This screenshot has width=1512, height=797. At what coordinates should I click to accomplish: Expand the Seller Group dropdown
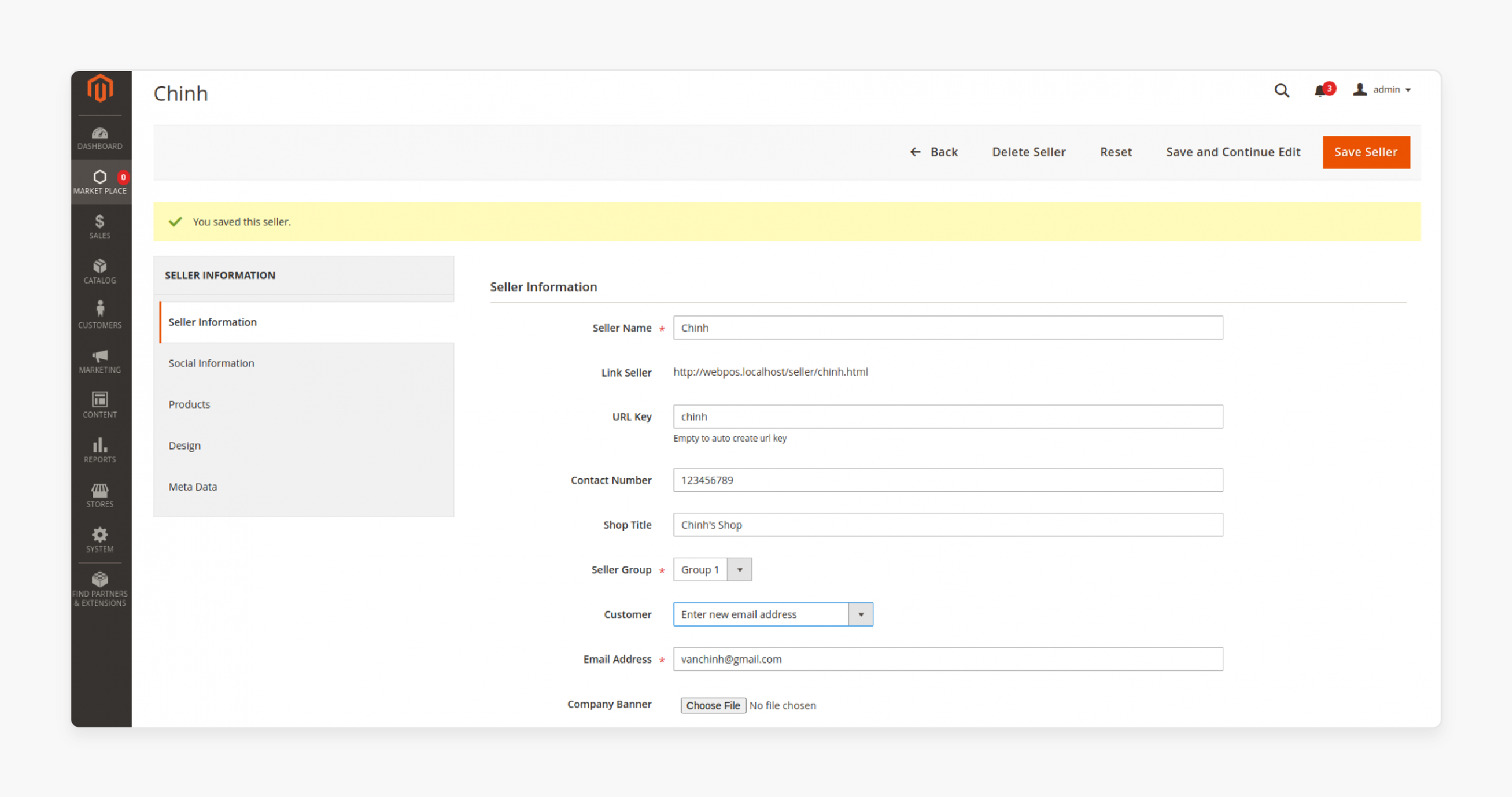pyautogui.click(x=740, y=570)
